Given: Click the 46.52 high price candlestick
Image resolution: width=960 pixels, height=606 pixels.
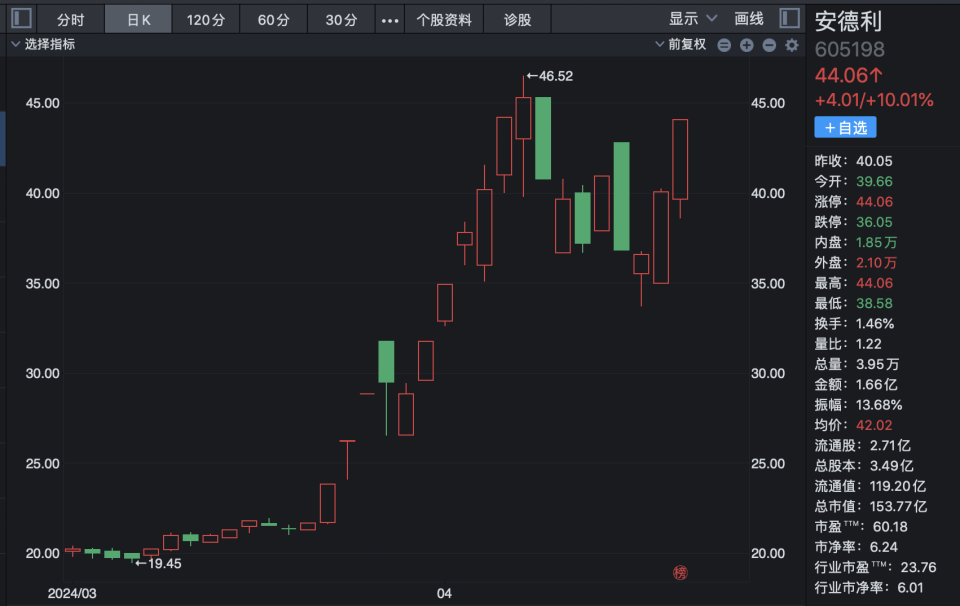Looking at the screenshot, I should point(523,118).
